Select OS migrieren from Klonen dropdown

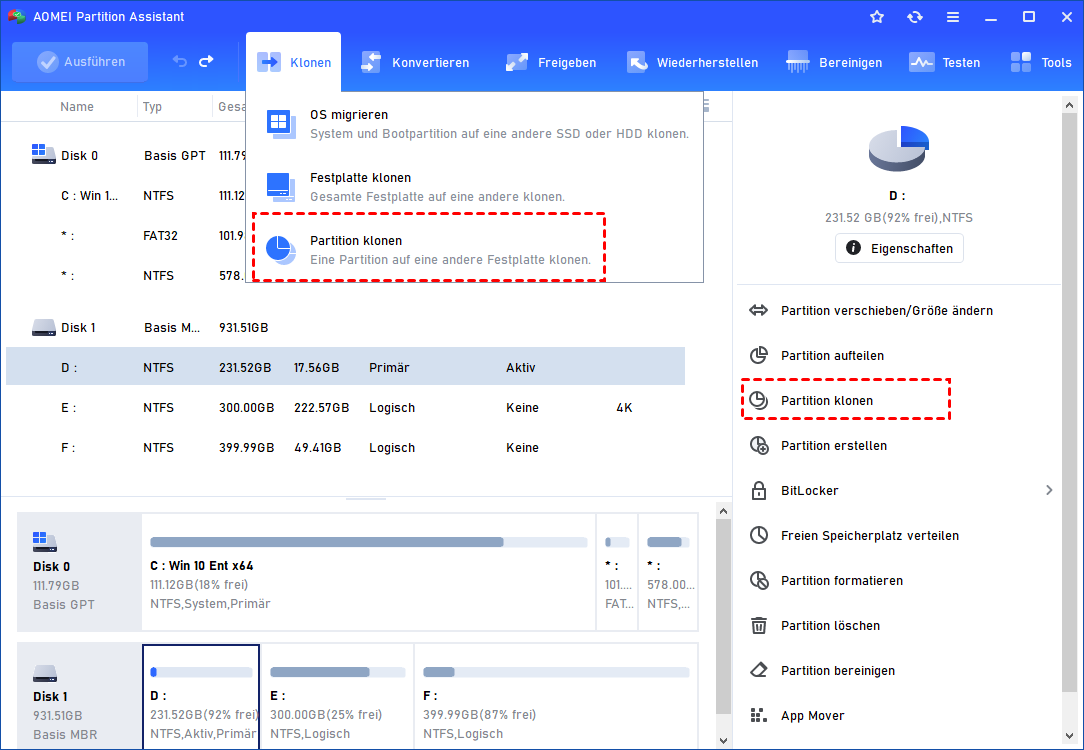[475, 124]
